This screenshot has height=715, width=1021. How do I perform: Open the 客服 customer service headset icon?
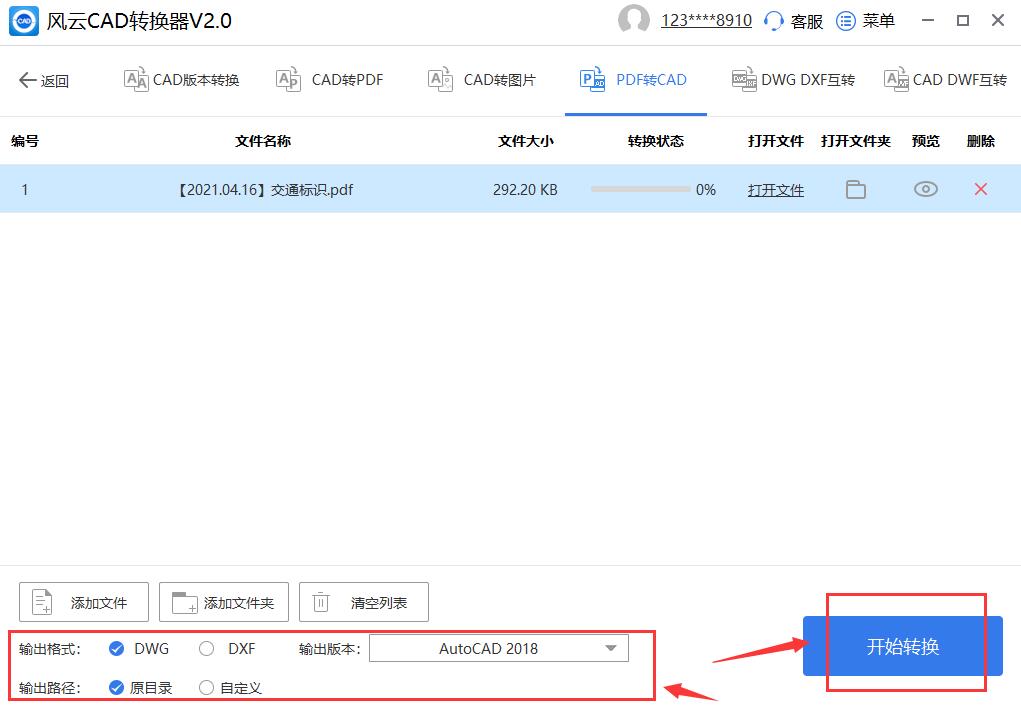[774, 21]
